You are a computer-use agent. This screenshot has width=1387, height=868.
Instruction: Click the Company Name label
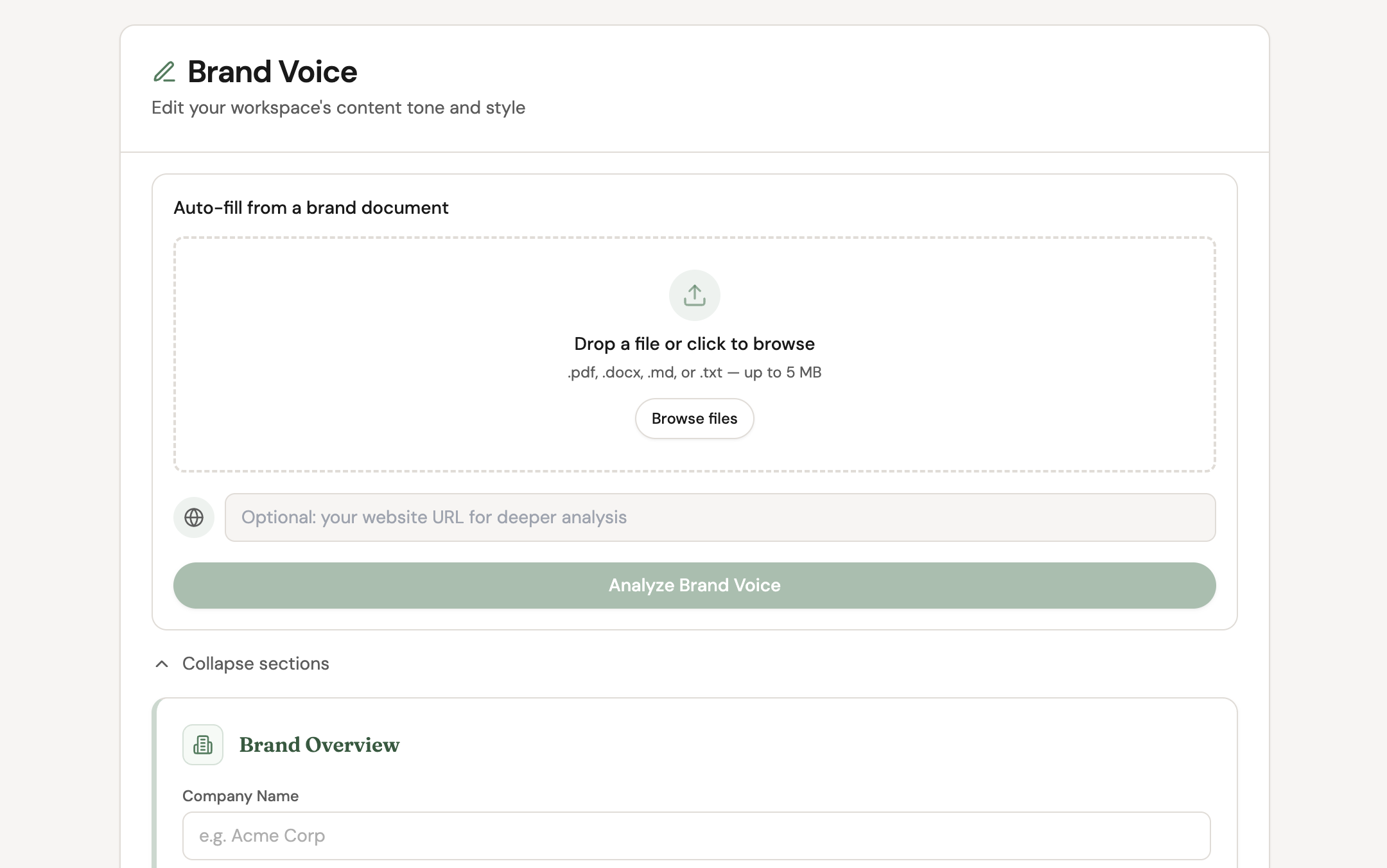pyautogui.click(x=240, y=795)
